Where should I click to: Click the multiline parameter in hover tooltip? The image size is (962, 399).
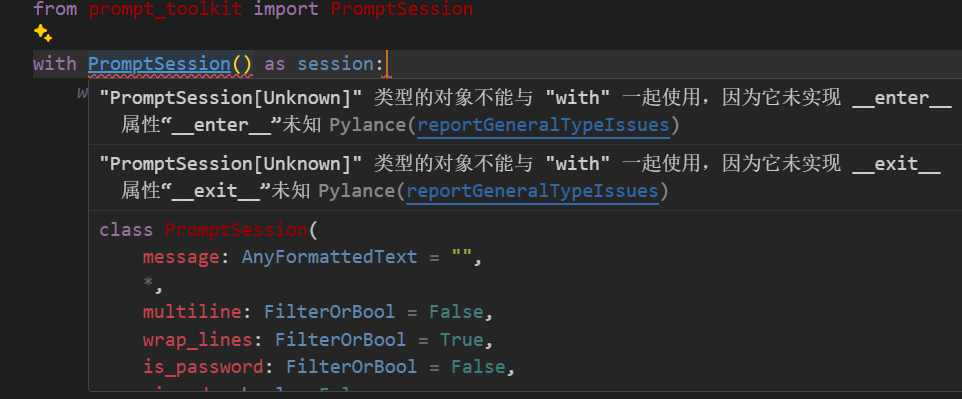(192, 312)
